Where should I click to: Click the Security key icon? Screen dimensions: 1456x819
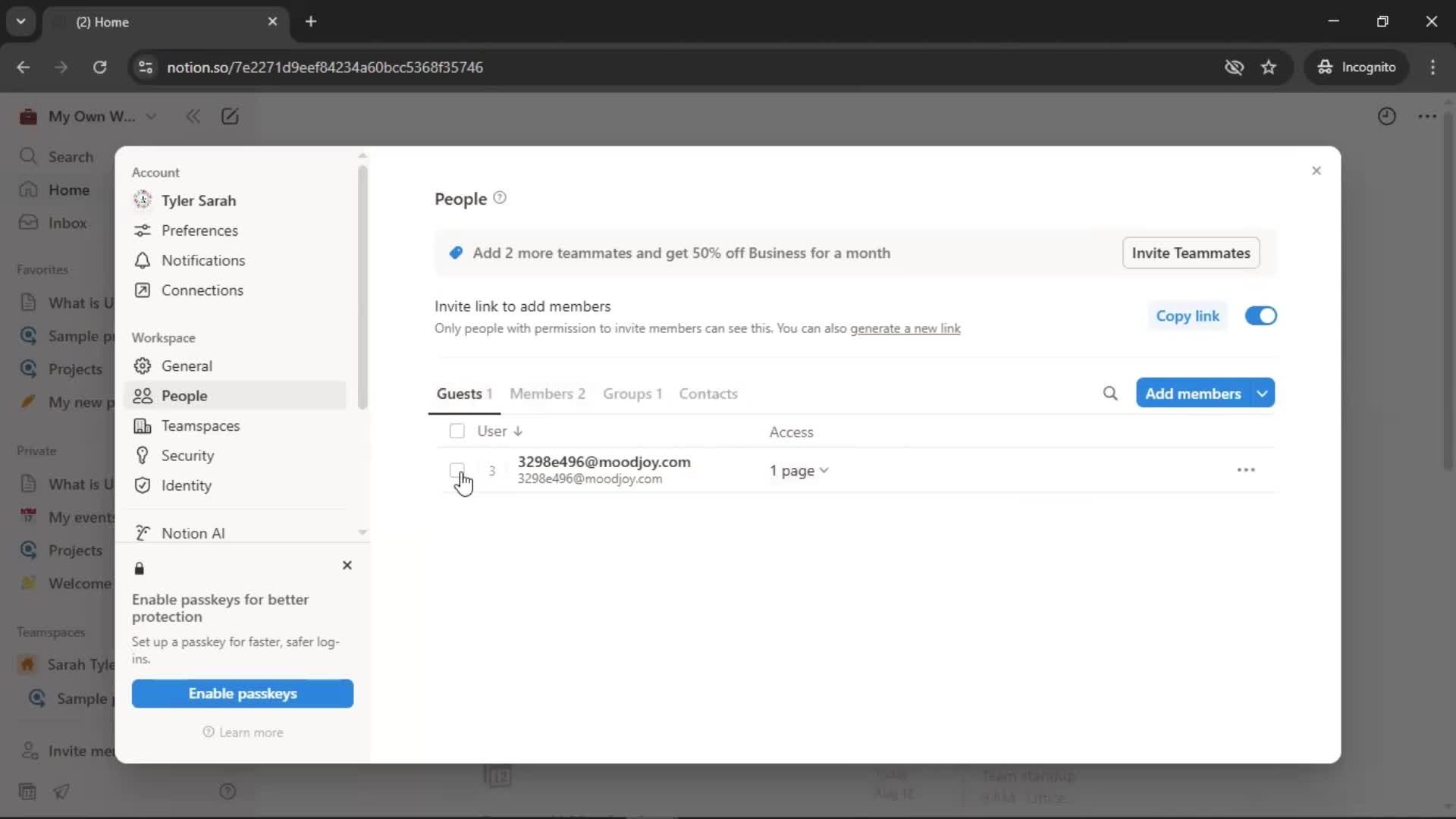pyautogui.click(x=143, y=456)
